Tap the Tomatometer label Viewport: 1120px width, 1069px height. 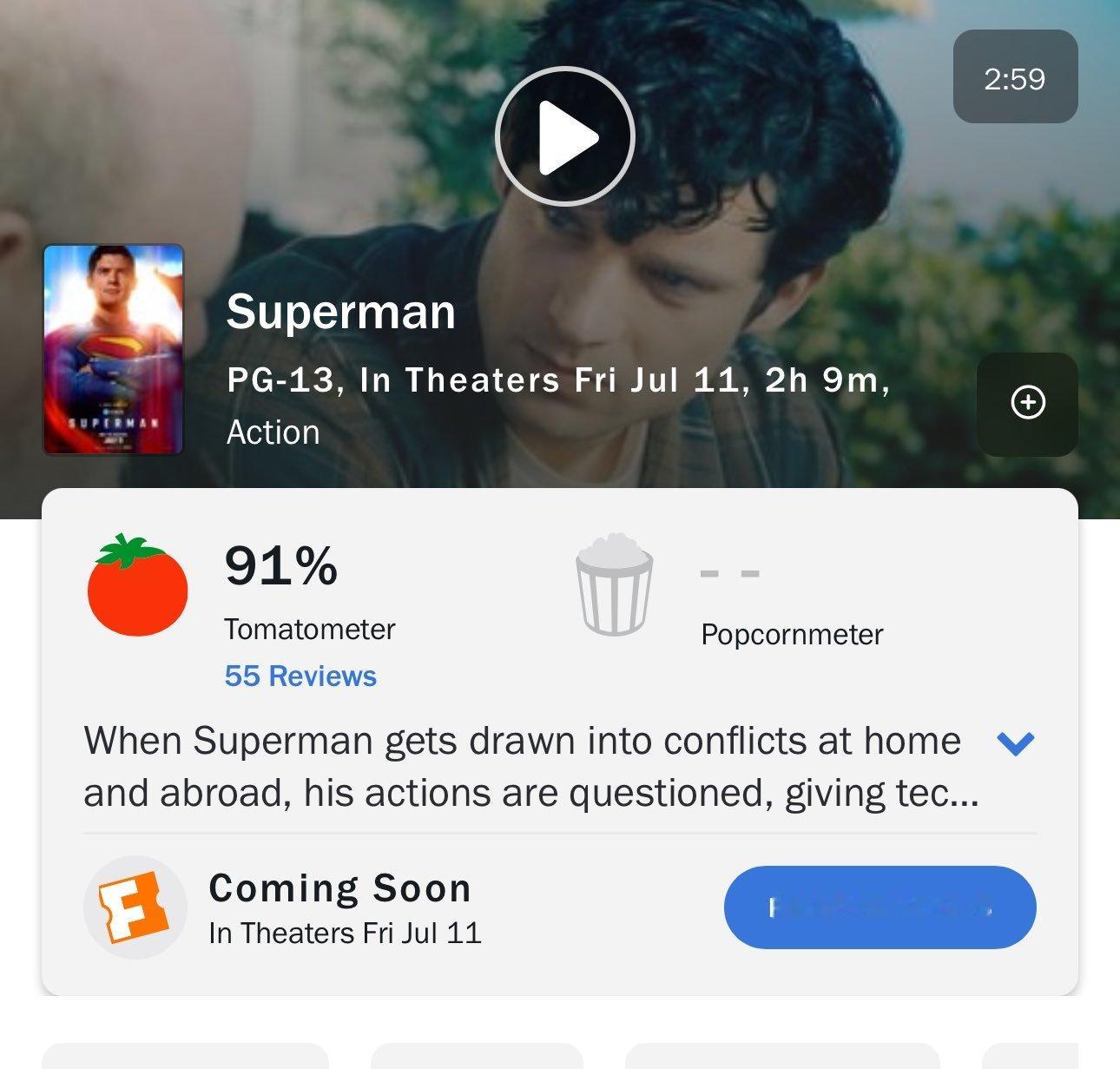[309, 629]
